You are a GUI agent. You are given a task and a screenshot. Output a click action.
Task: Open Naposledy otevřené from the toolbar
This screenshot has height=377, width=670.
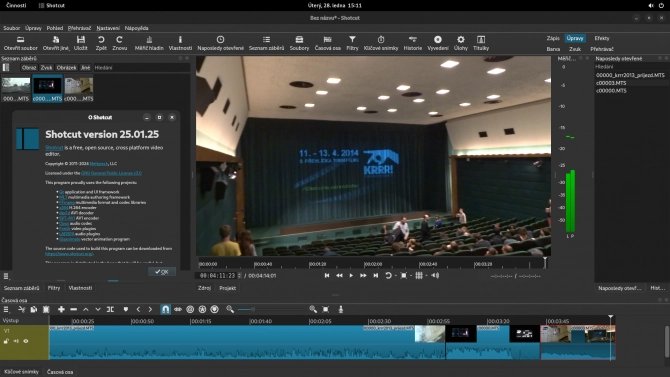(220, 43)
